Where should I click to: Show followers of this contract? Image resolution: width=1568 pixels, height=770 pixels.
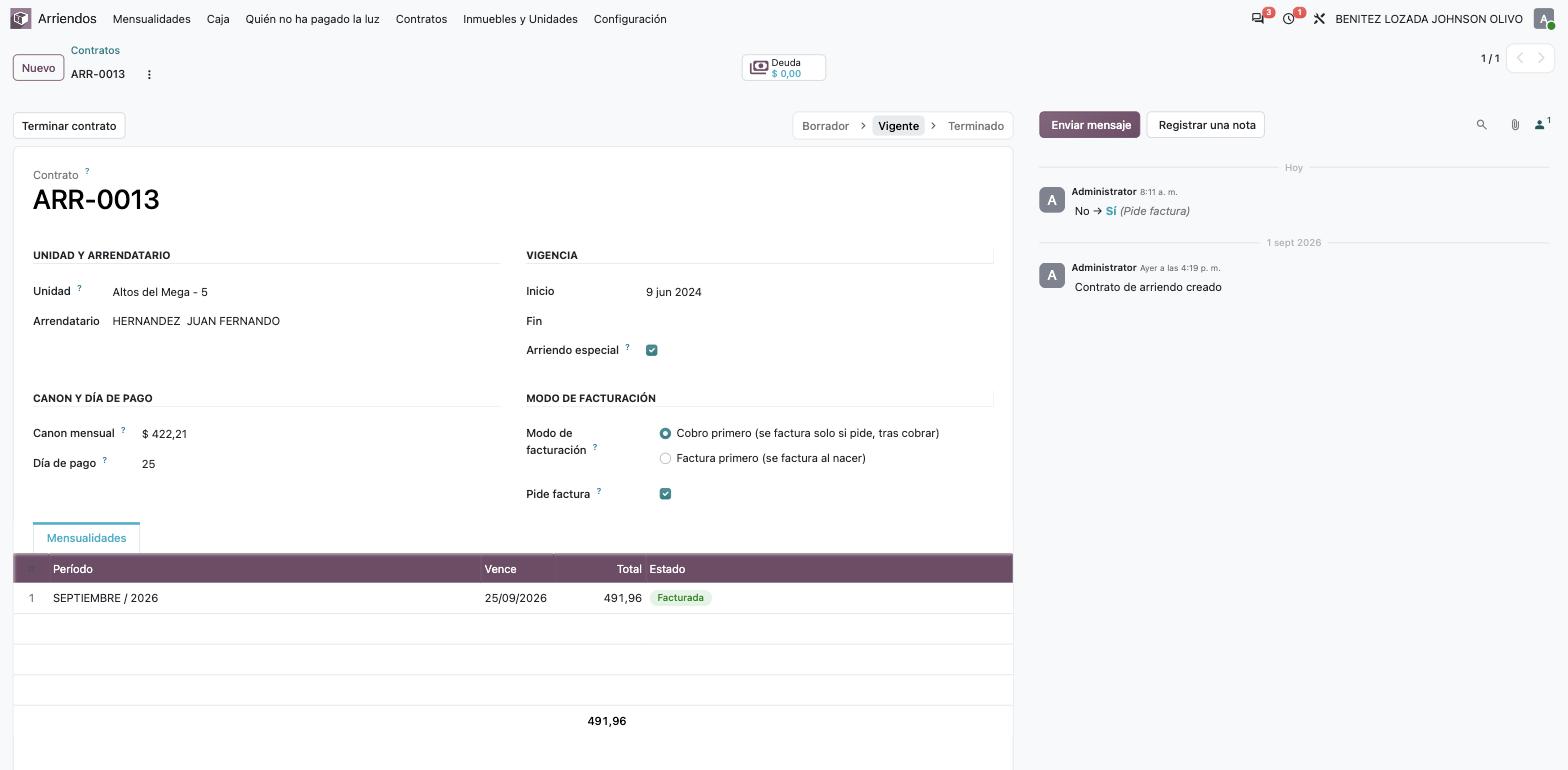[x=1542, y=125]
